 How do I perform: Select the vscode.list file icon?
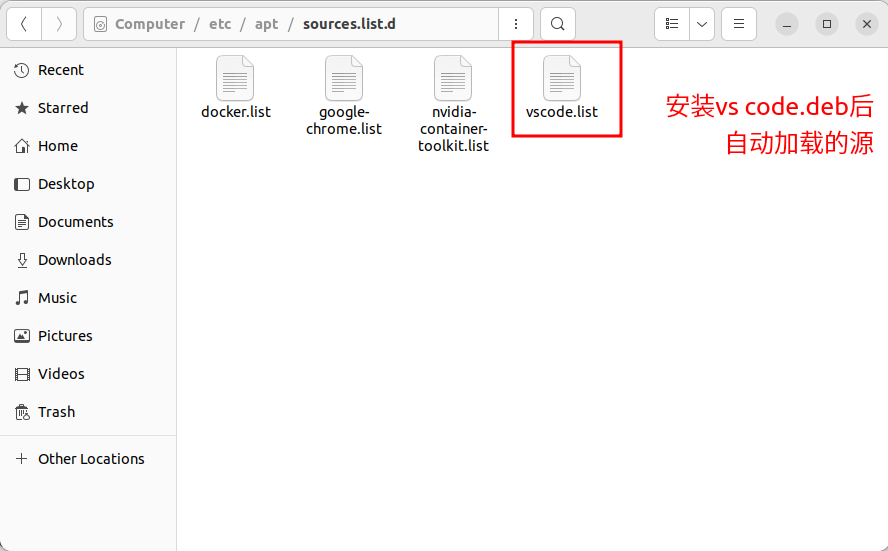[562, 78]
